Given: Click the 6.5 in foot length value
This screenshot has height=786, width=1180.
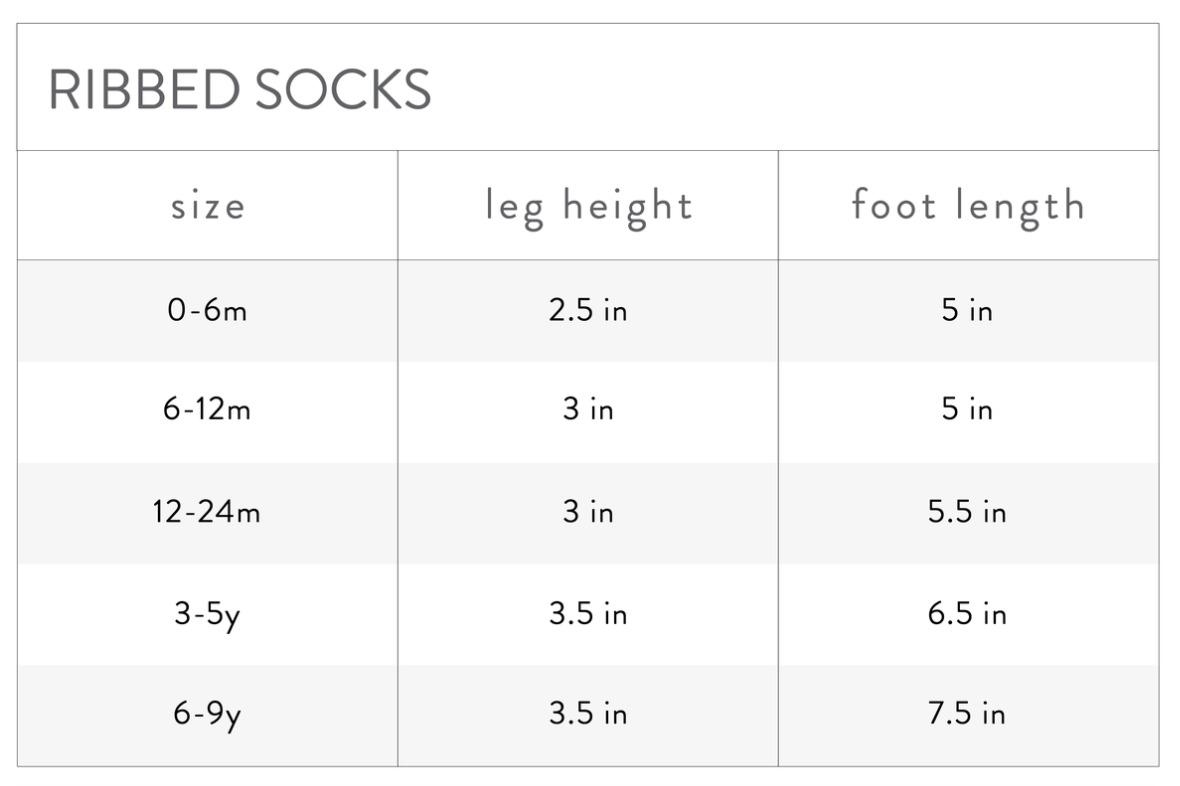Looking at the screenshot, I should (968, 614).
